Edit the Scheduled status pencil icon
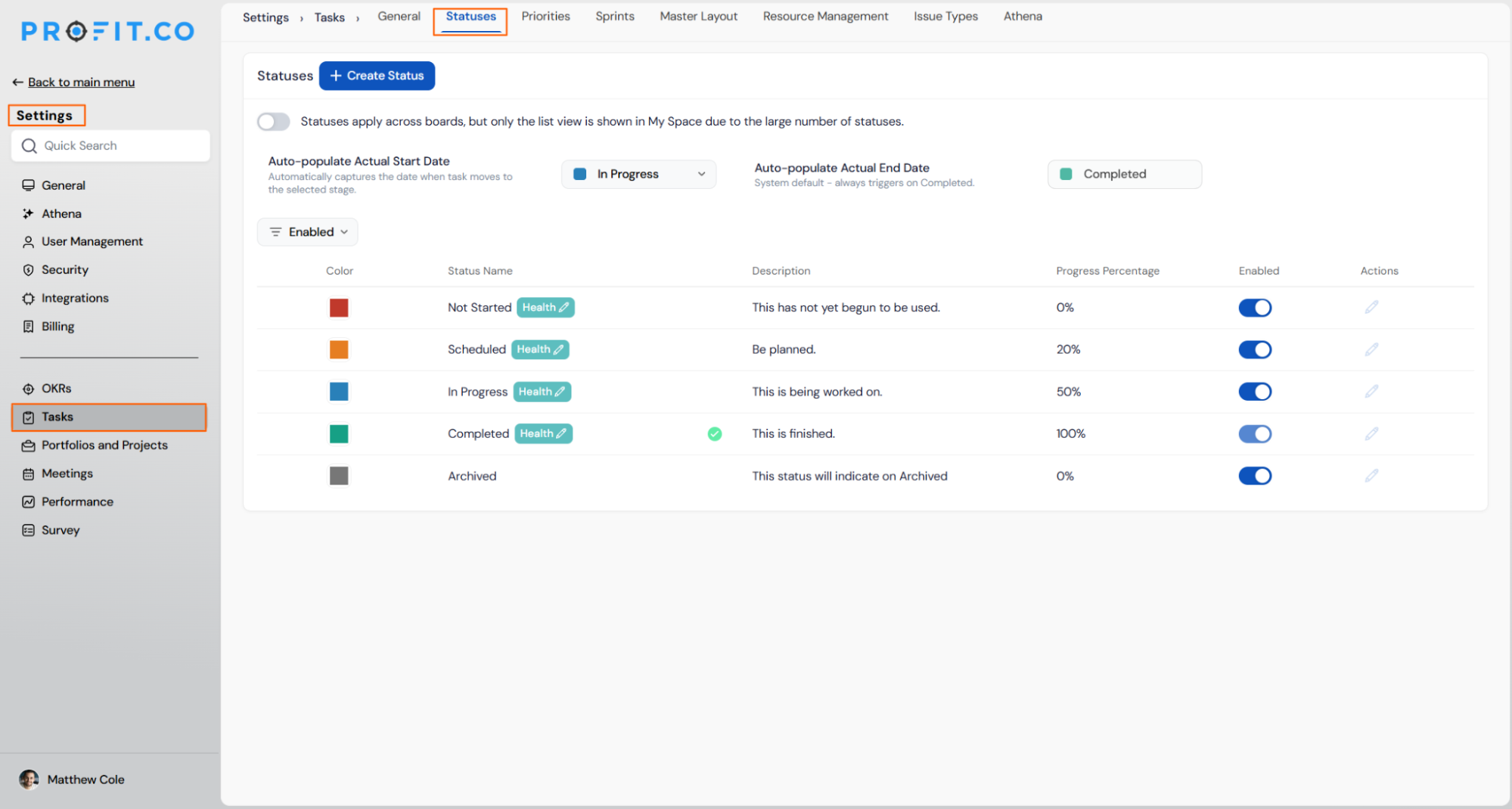Image resolution: width=1512 pixels, height=809 pixels. point(1371,349)
